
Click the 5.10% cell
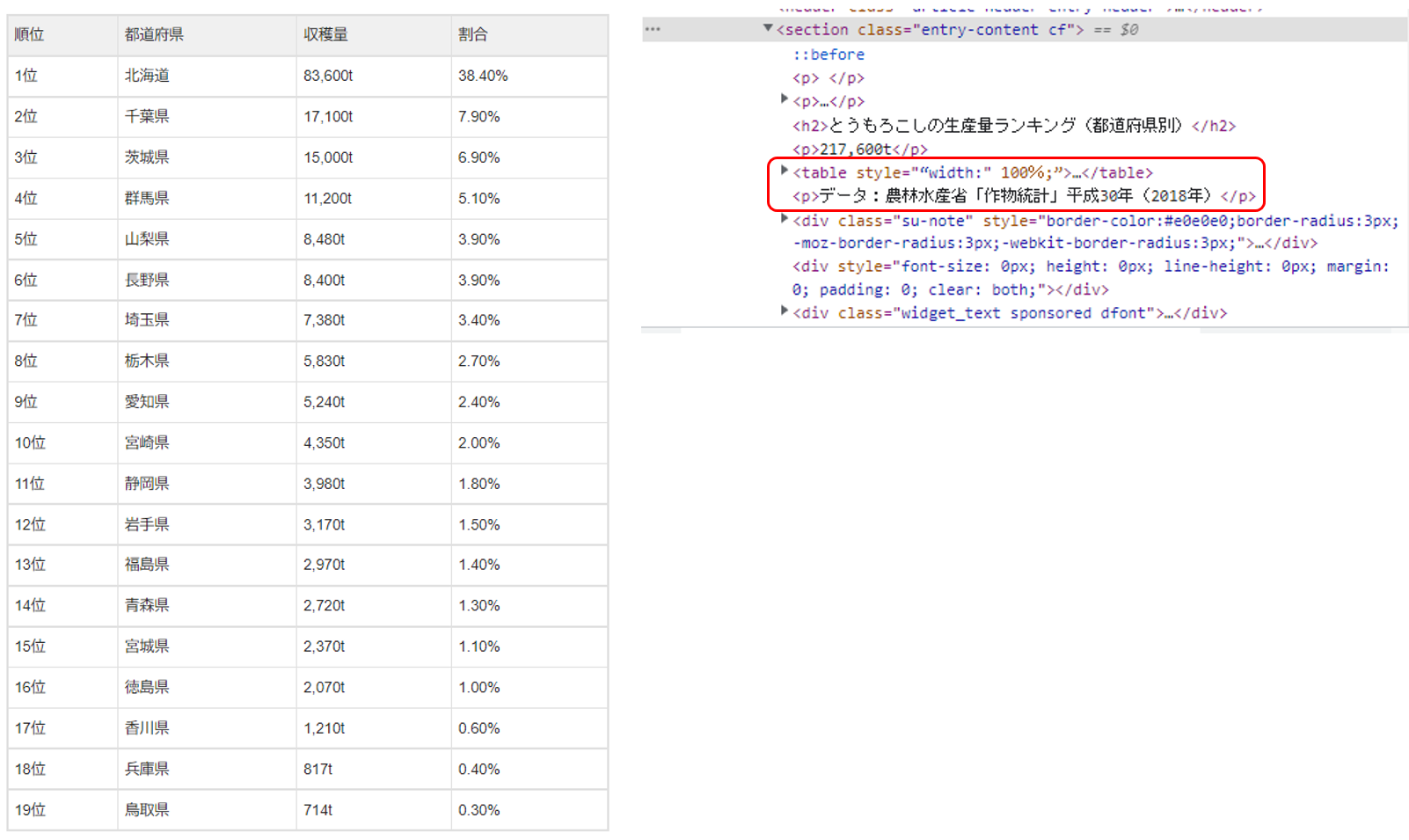coord(529,199)
